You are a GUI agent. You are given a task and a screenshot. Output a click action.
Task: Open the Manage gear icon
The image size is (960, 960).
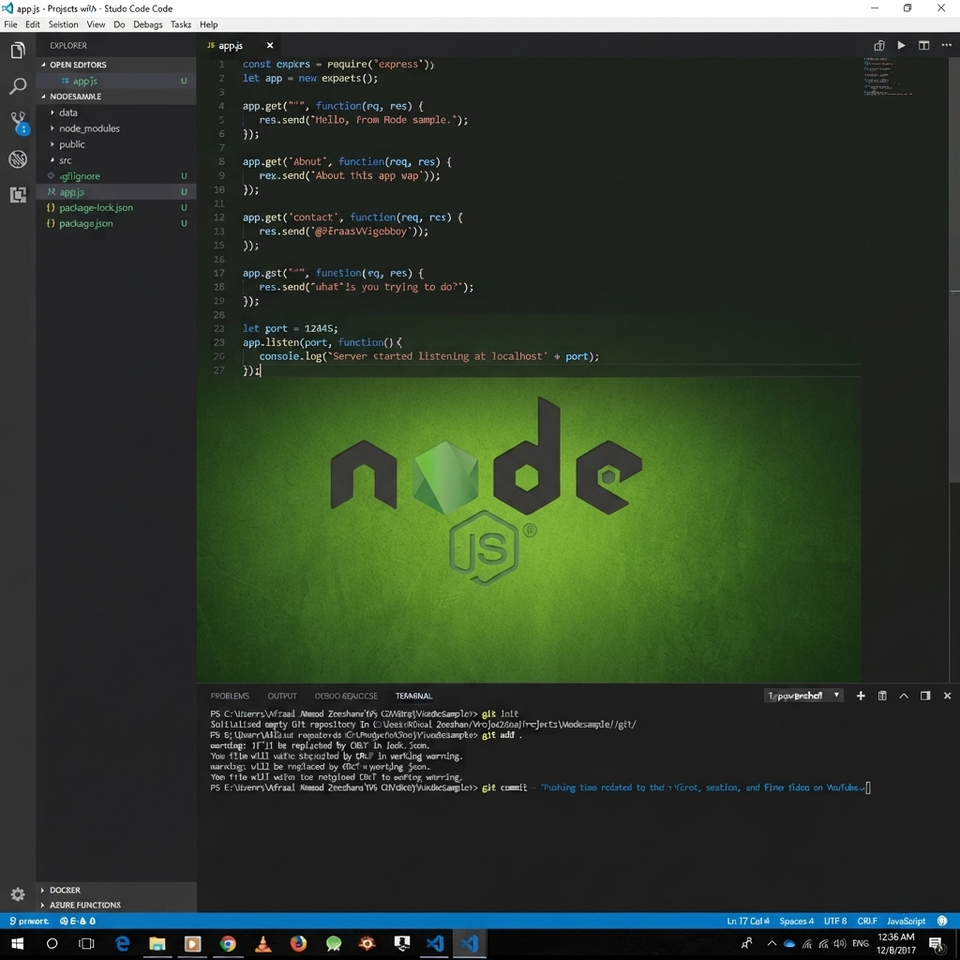pos(18,894)
